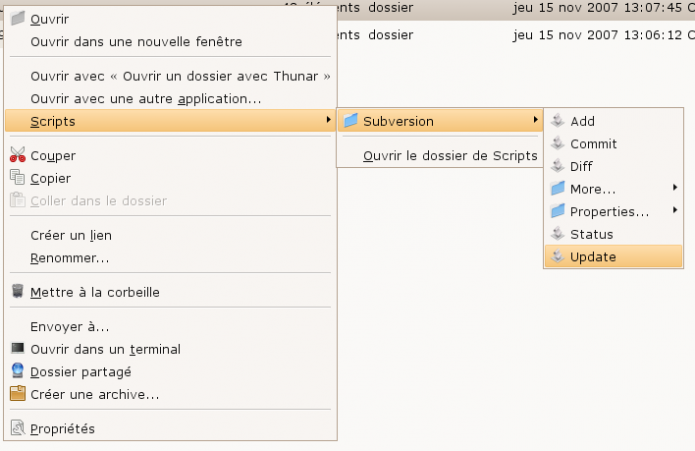This screenshot has height=451, width=695.
Task: Click the archive box icon for Créer une archive
Action: coord(17,394)
